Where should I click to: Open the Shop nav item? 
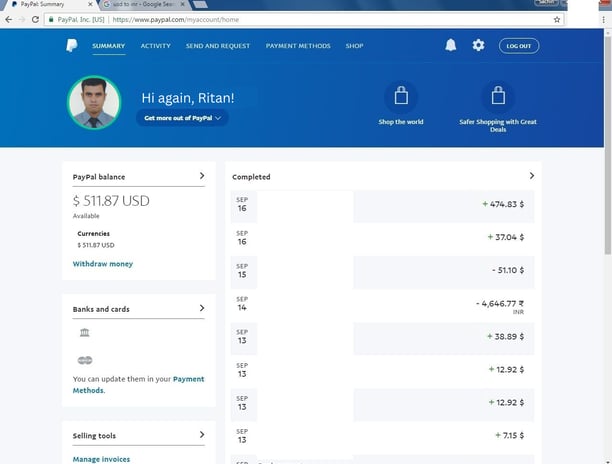354,46
